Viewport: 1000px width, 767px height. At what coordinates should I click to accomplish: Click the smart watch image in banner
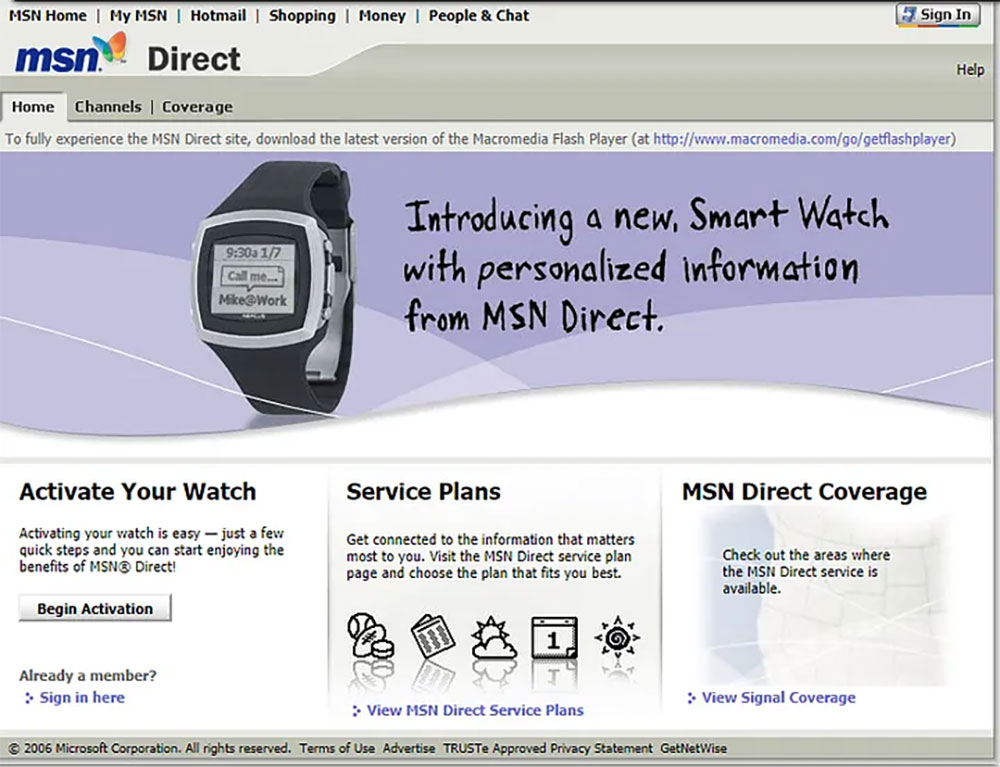273,288
